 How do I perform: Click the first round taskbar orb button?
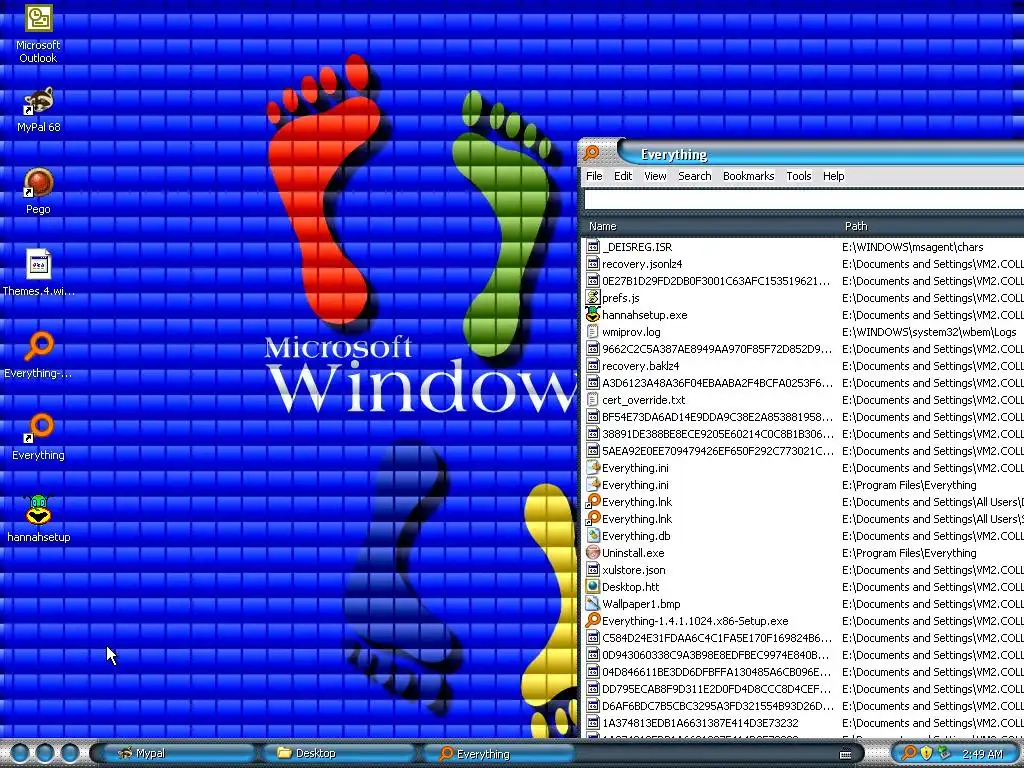pyautogui.click(x=20, y=753)
